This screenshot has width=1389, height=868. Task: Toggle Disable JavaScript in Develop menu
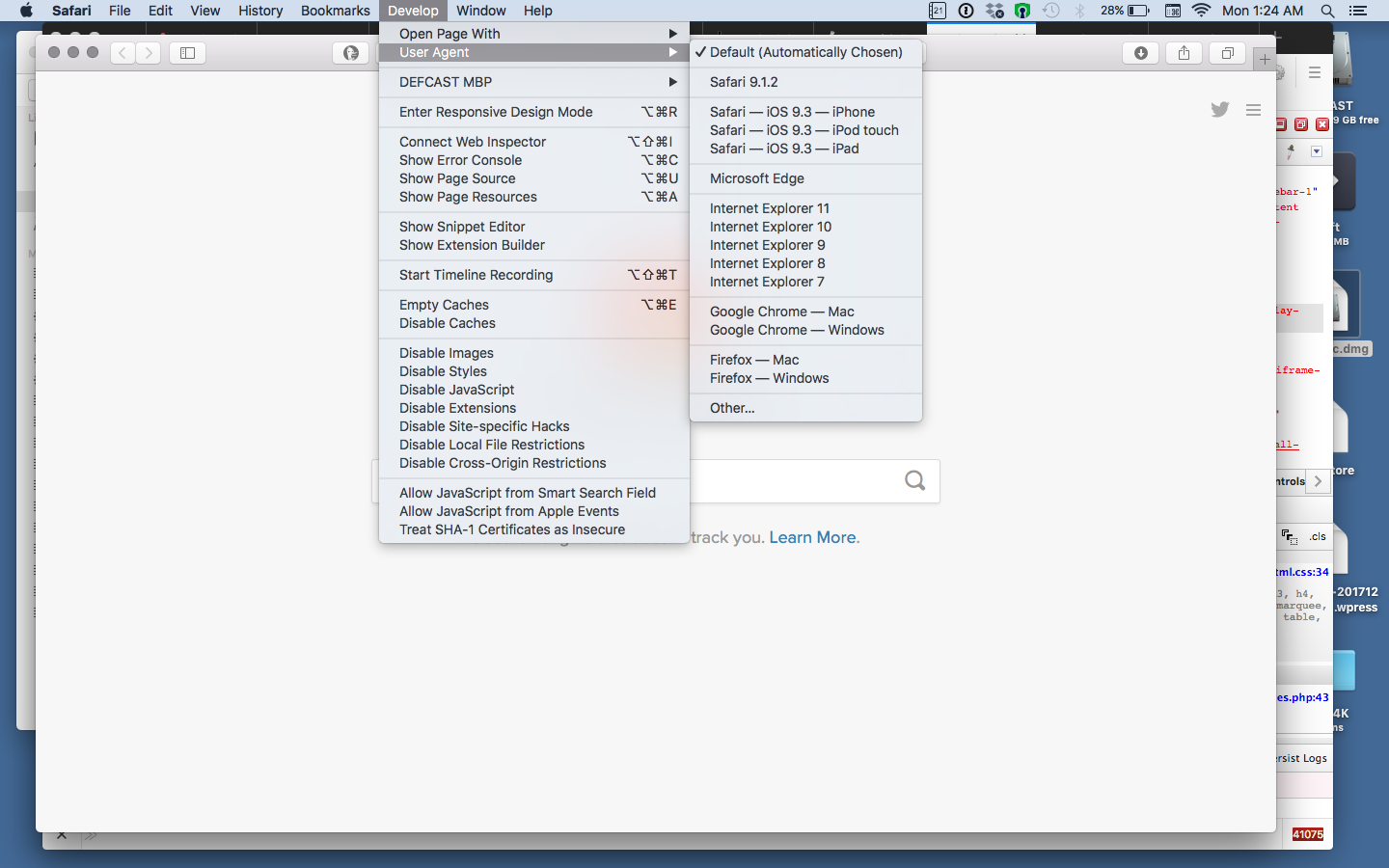coord(534,390)
